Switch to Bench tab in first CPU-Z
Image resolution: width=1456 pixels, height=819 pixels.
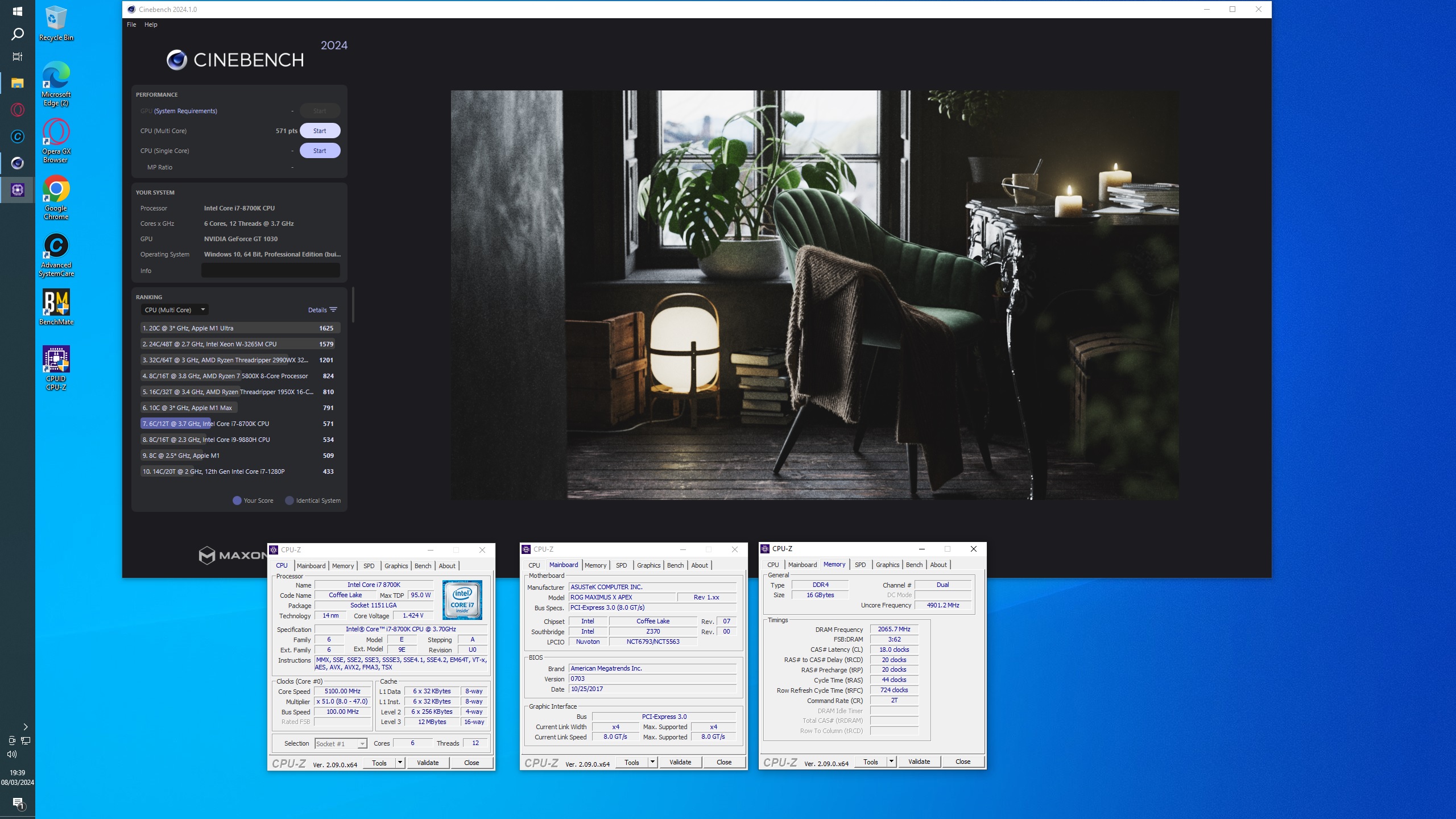[x=423, y=565]
